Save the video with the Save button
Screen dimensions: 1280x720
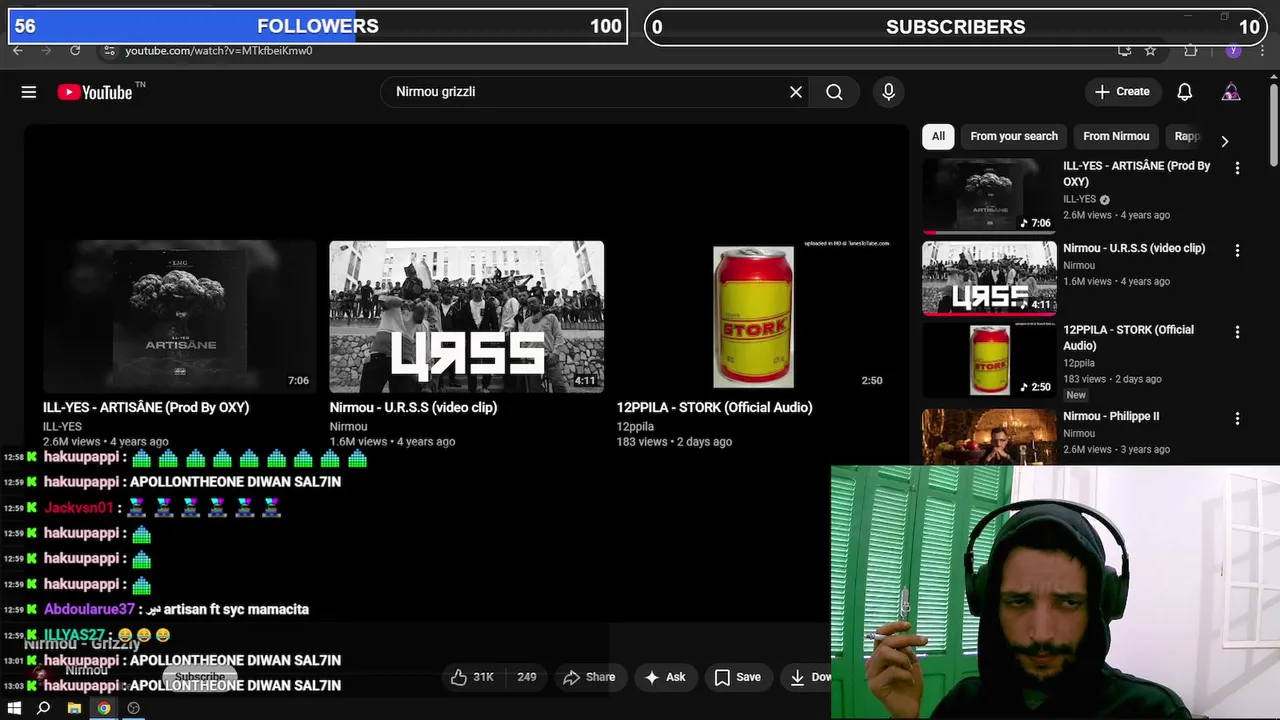(738, 677)
